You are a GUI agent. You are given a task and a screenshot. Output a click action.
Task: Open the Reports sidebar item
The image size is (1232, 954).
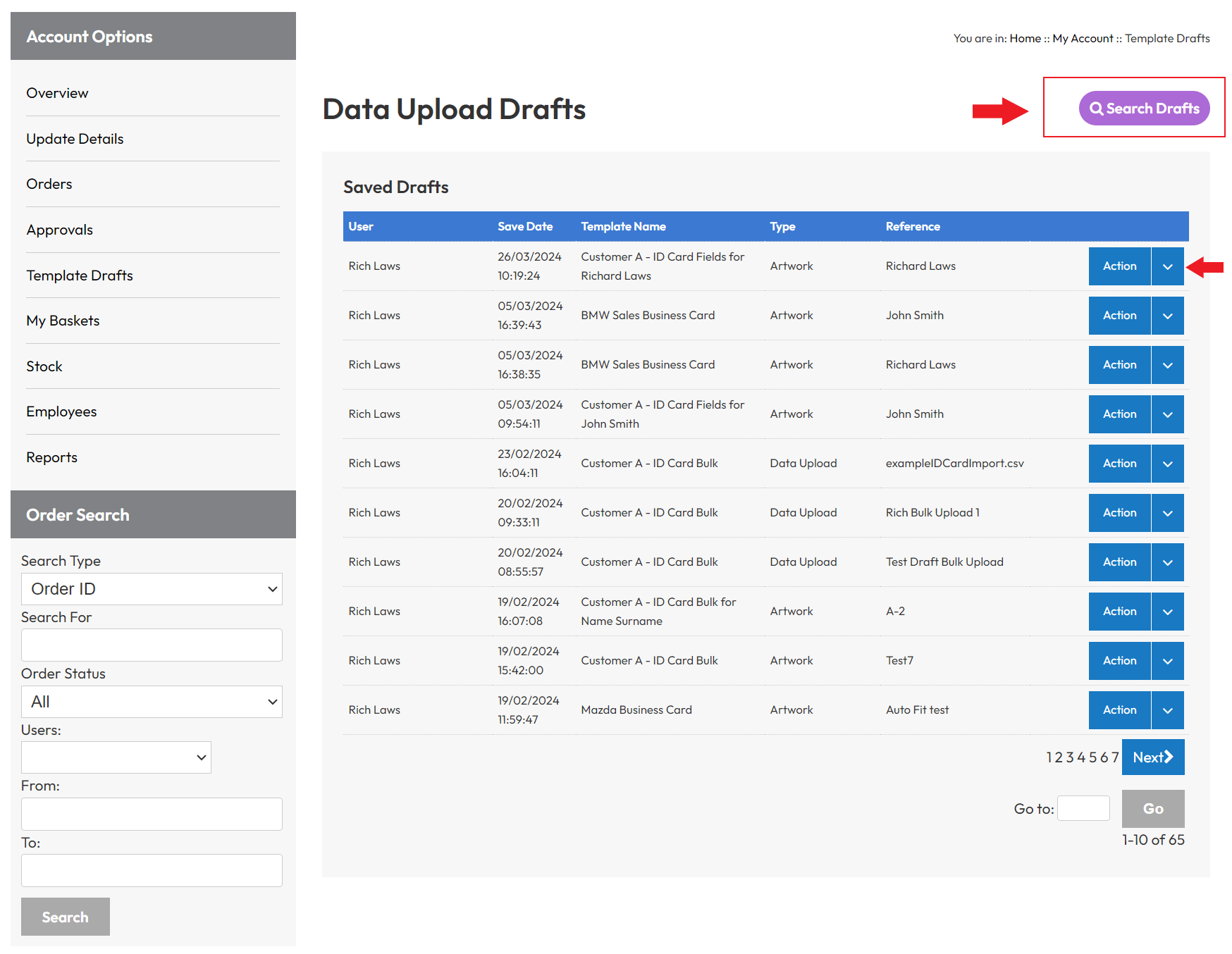pos(51,457)
